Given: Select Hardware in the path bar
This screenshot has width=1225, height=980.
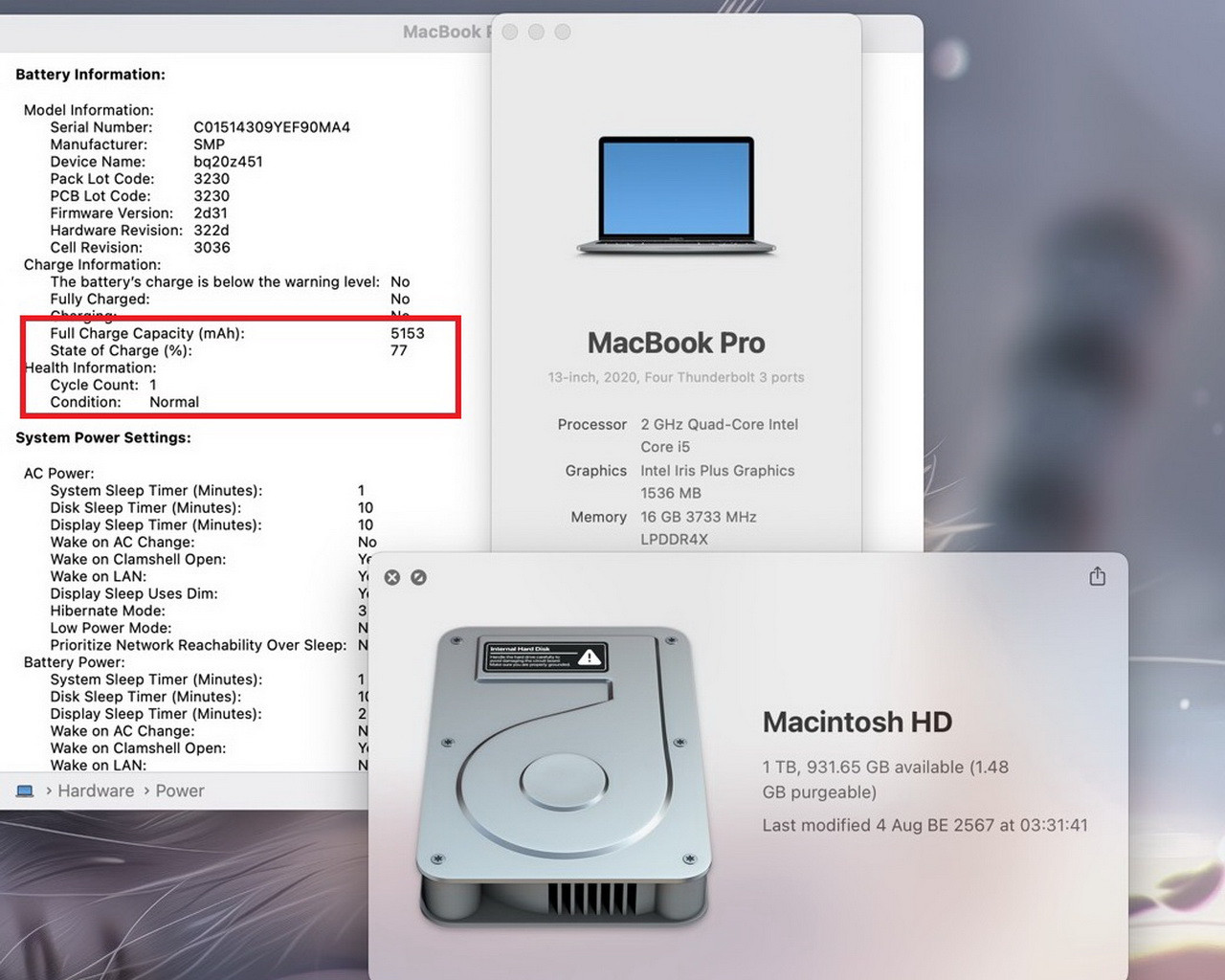Looking at the screenshot, I should point(96,791).
